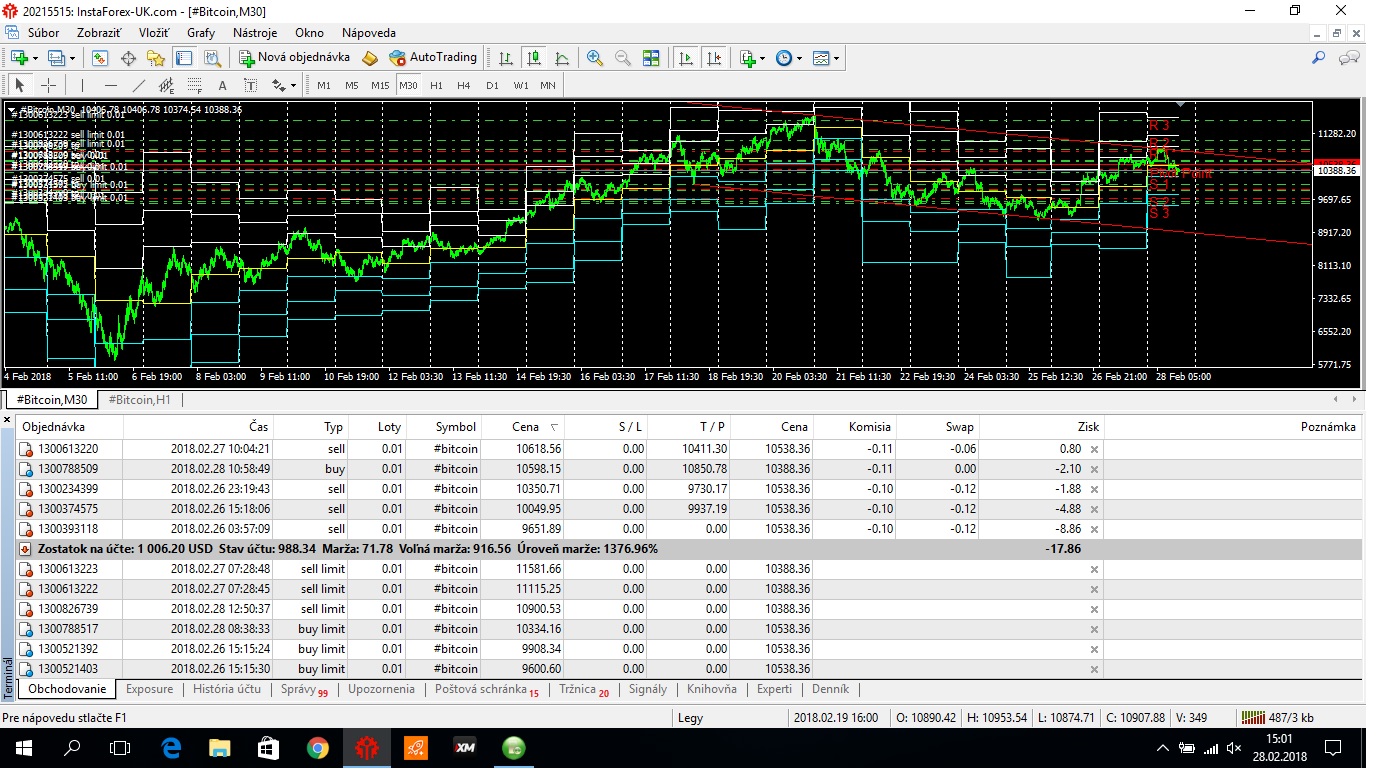
Task: Switch to M1 timeframe
Action: [x=324, y=85]
